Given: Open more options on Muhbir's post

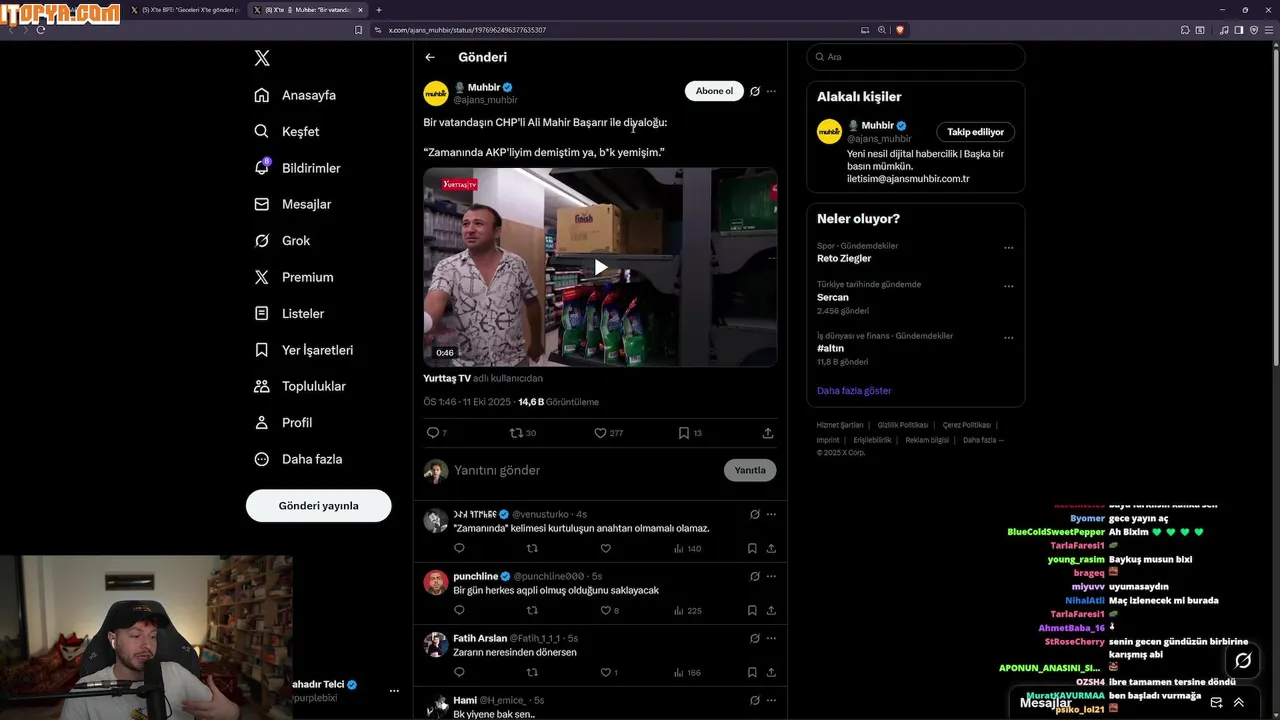Looking at the screenshot, I should (x=771, y=91).
